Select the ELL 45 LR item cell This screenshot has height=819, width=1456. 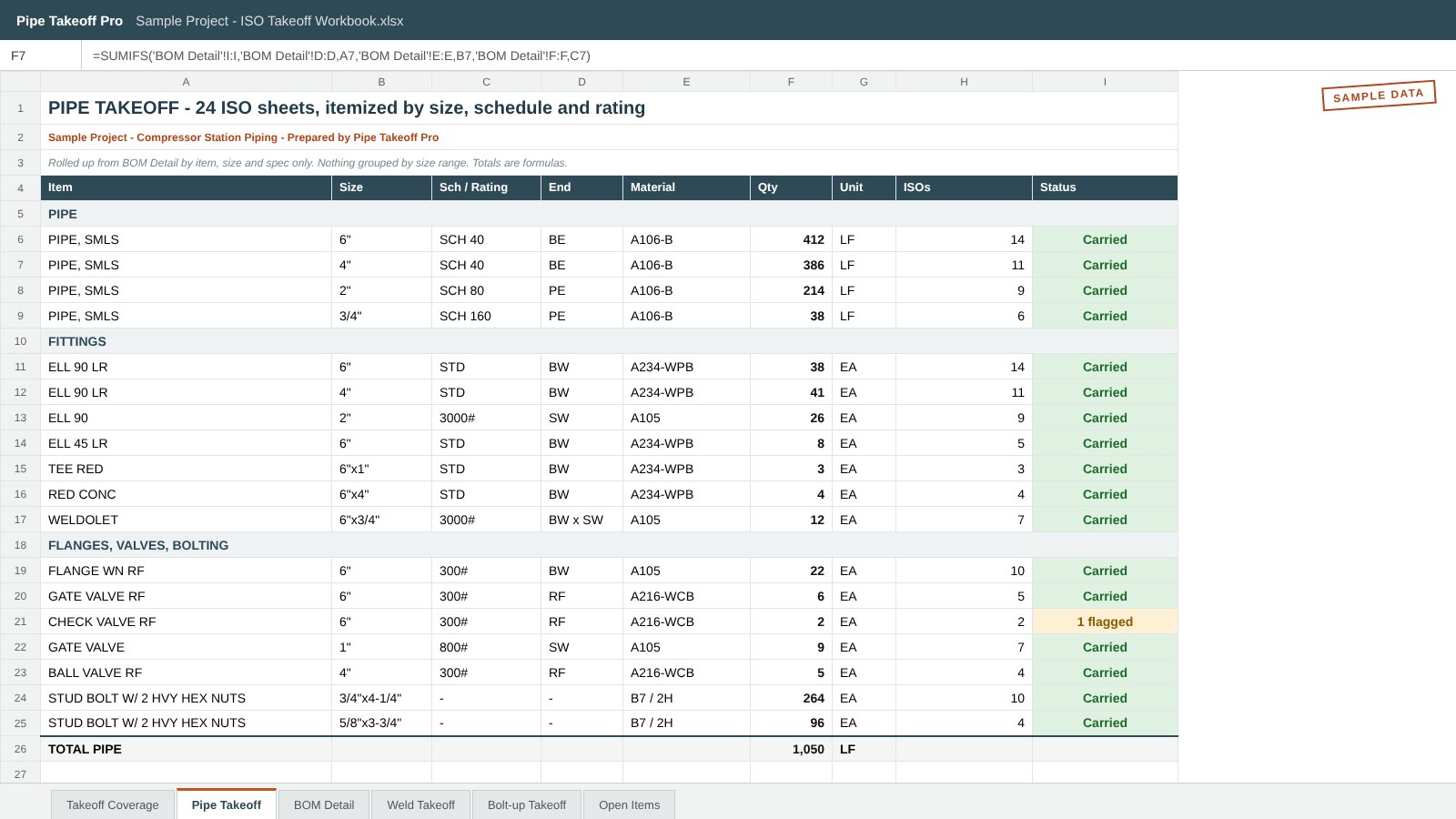point(187,443)
